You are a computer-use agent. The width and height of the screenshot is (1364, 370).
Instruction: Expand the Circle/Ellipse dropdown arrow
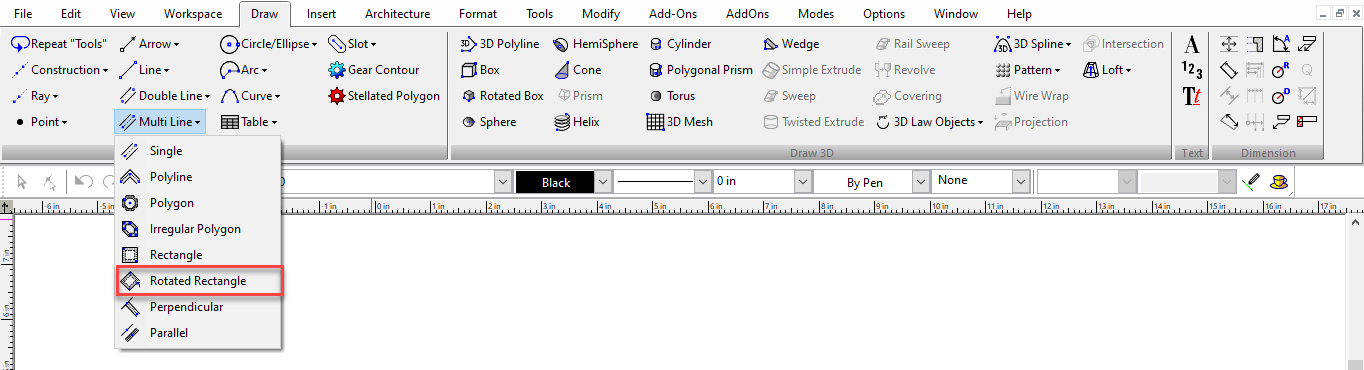coord(314,44)
